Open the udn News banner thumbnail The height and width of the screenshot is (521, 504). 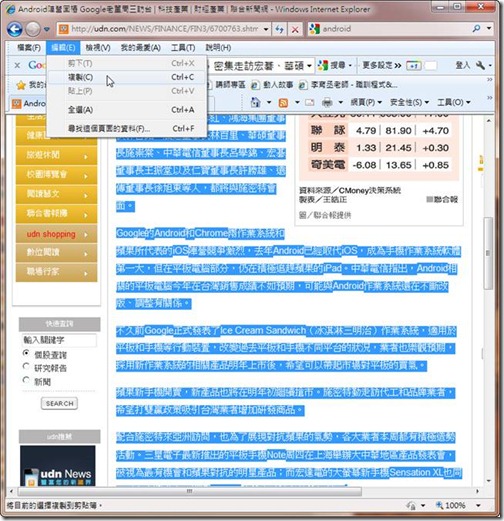pyautogui.click(x=58, y=465)
